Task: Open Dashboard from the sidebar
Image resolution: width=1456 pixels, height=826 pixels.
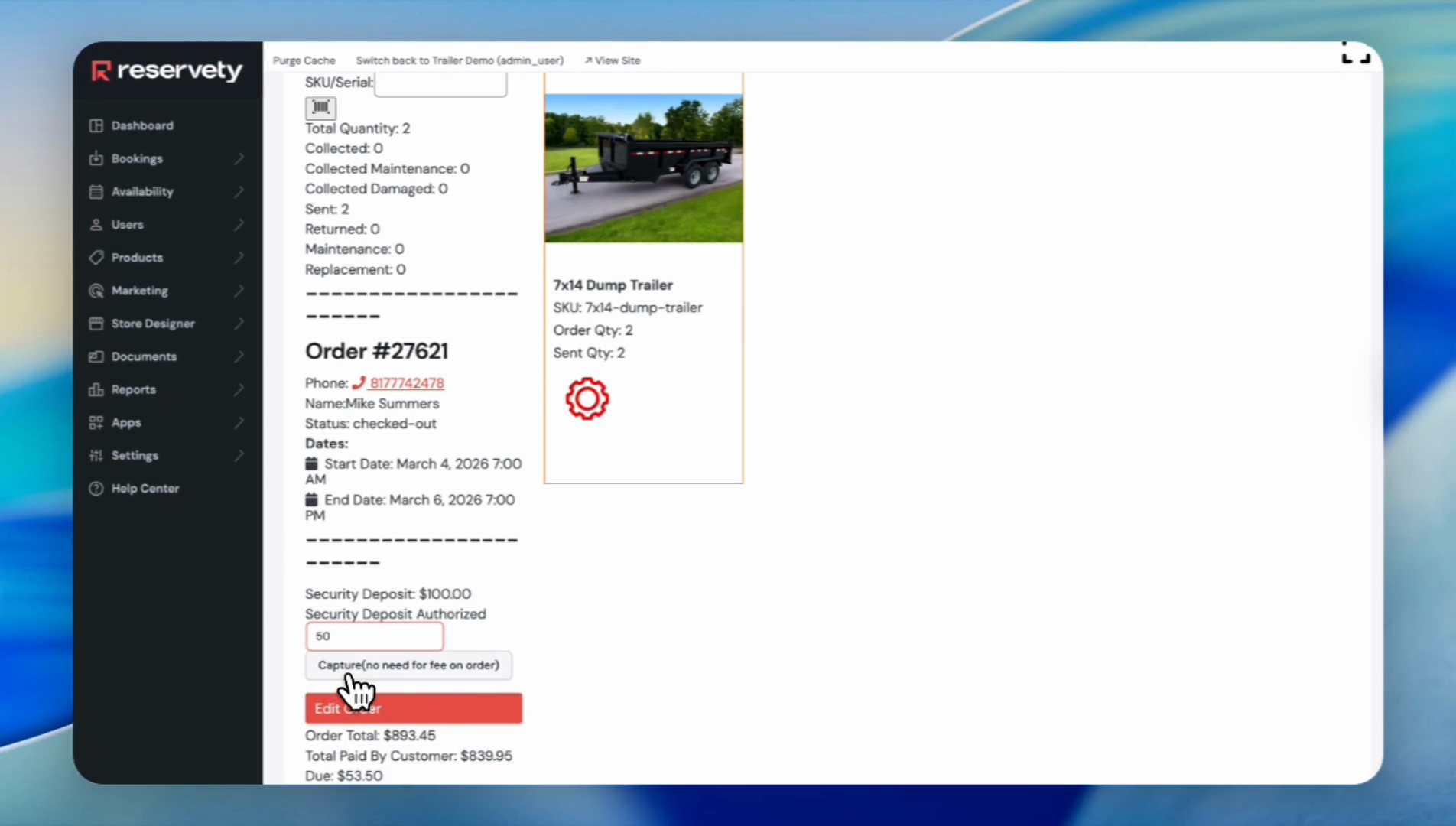Action: pos(142,125)
